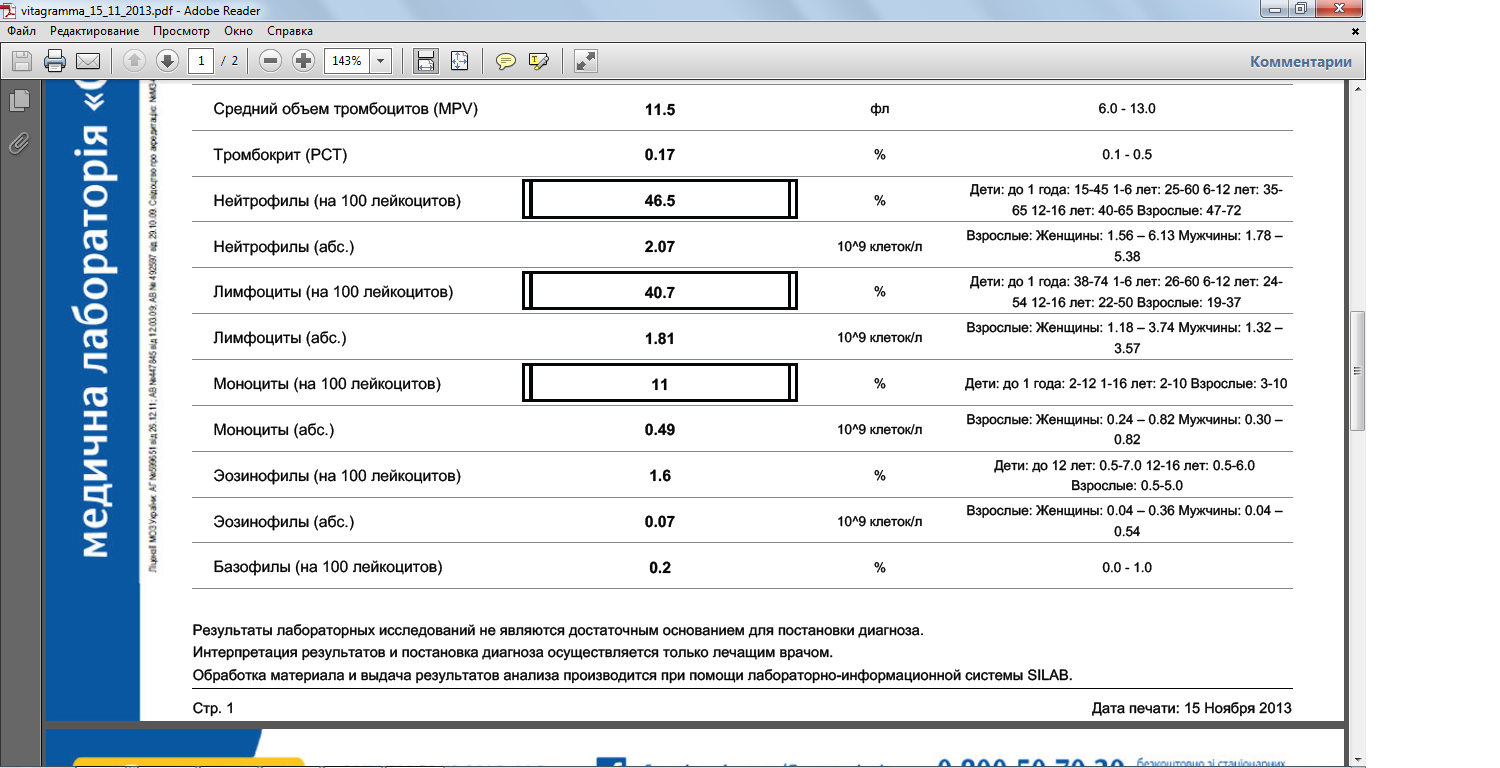The image size is (1500, 768).
Task: Click the zoom in plus button
Action: point(303,61)
